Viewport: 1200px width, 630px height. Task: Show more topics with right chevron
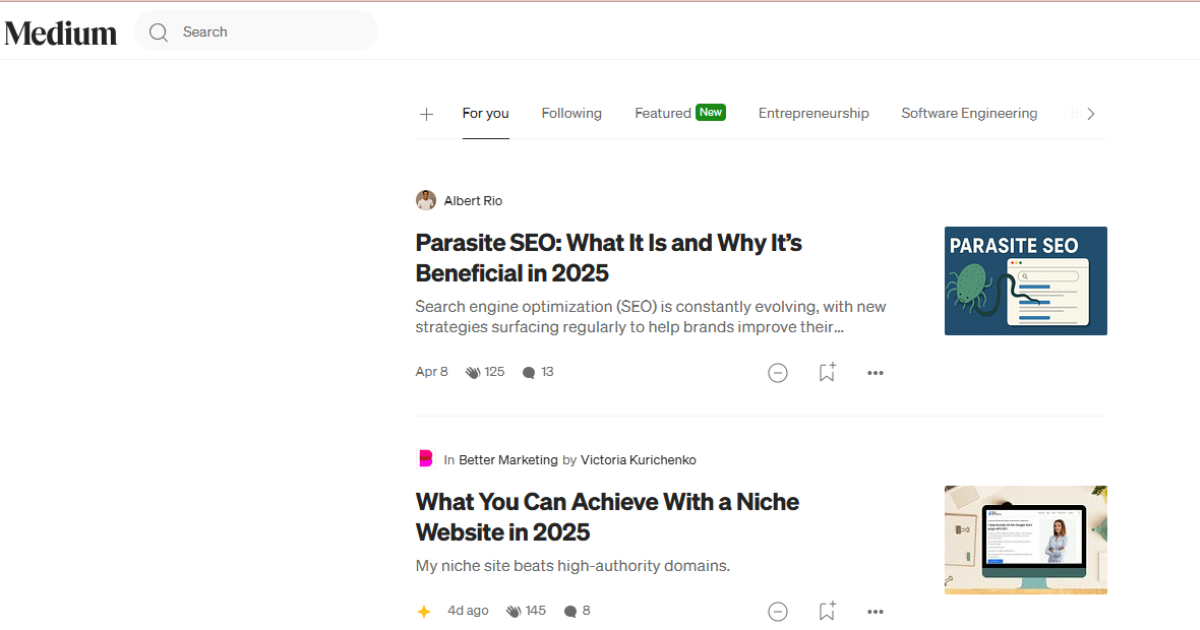[1091, 114]
